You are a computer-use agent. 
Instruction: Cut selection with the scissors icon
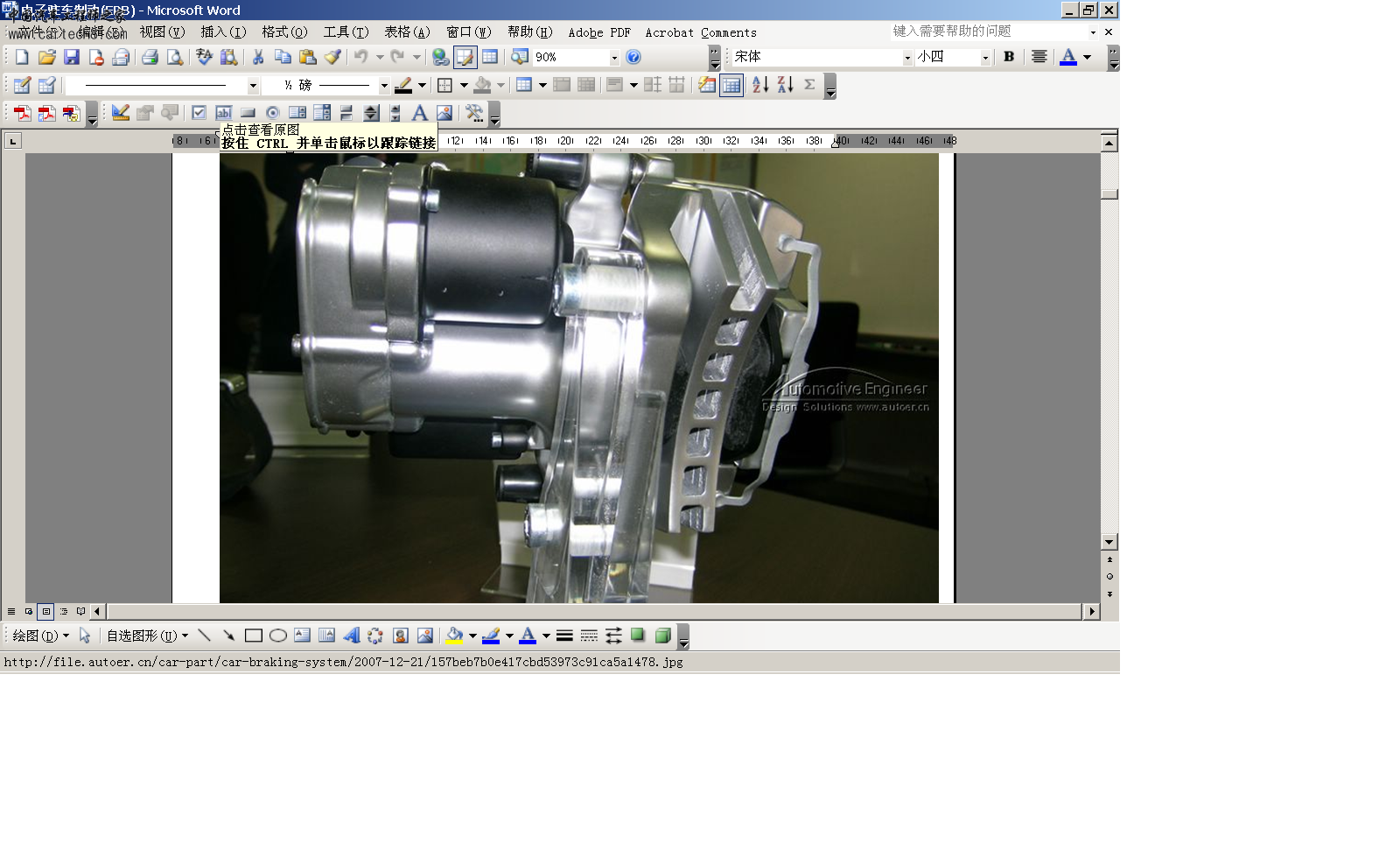(258, 57)
